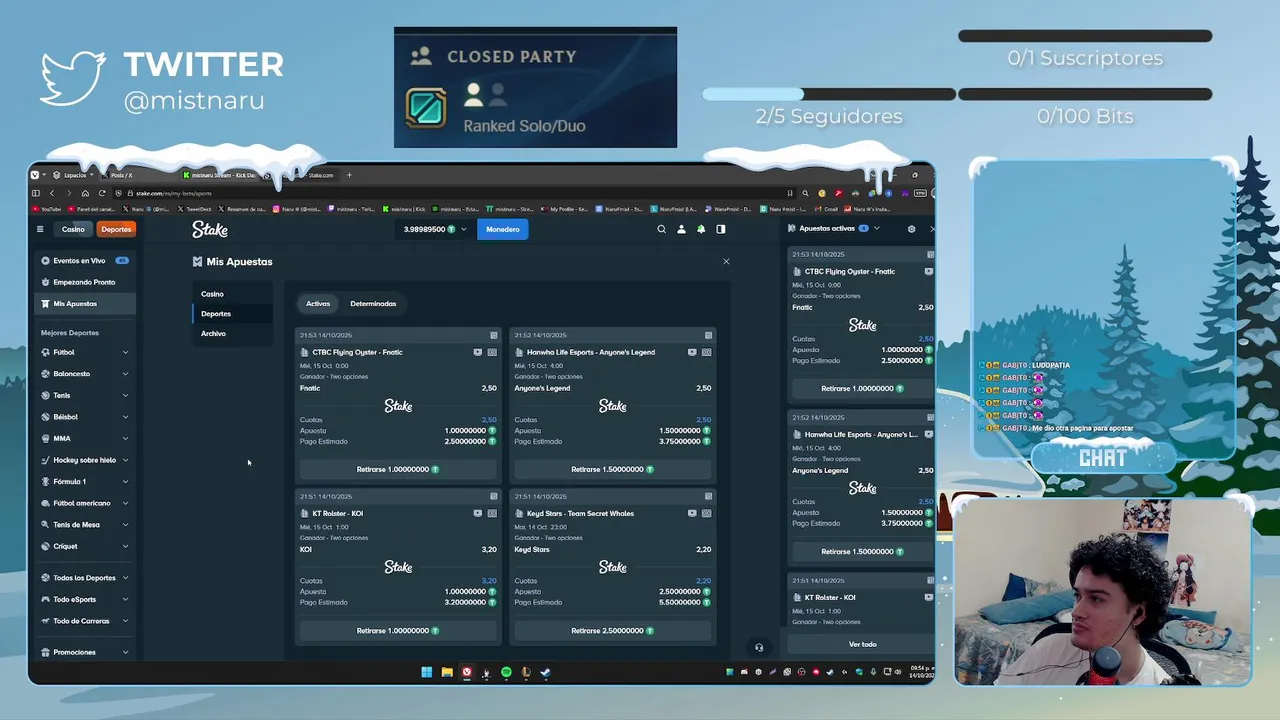
Task: Open live stream icon on CTBC Flying Oyster card
Action: pos(477,352)
